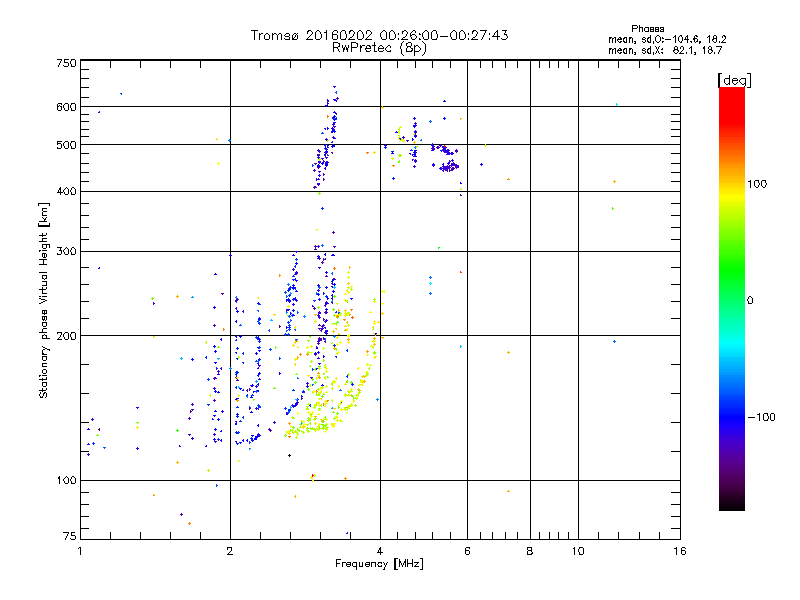The image size is (800, 600).
Task: Click the y-axis tick label '600'
Action: (66, 107)
